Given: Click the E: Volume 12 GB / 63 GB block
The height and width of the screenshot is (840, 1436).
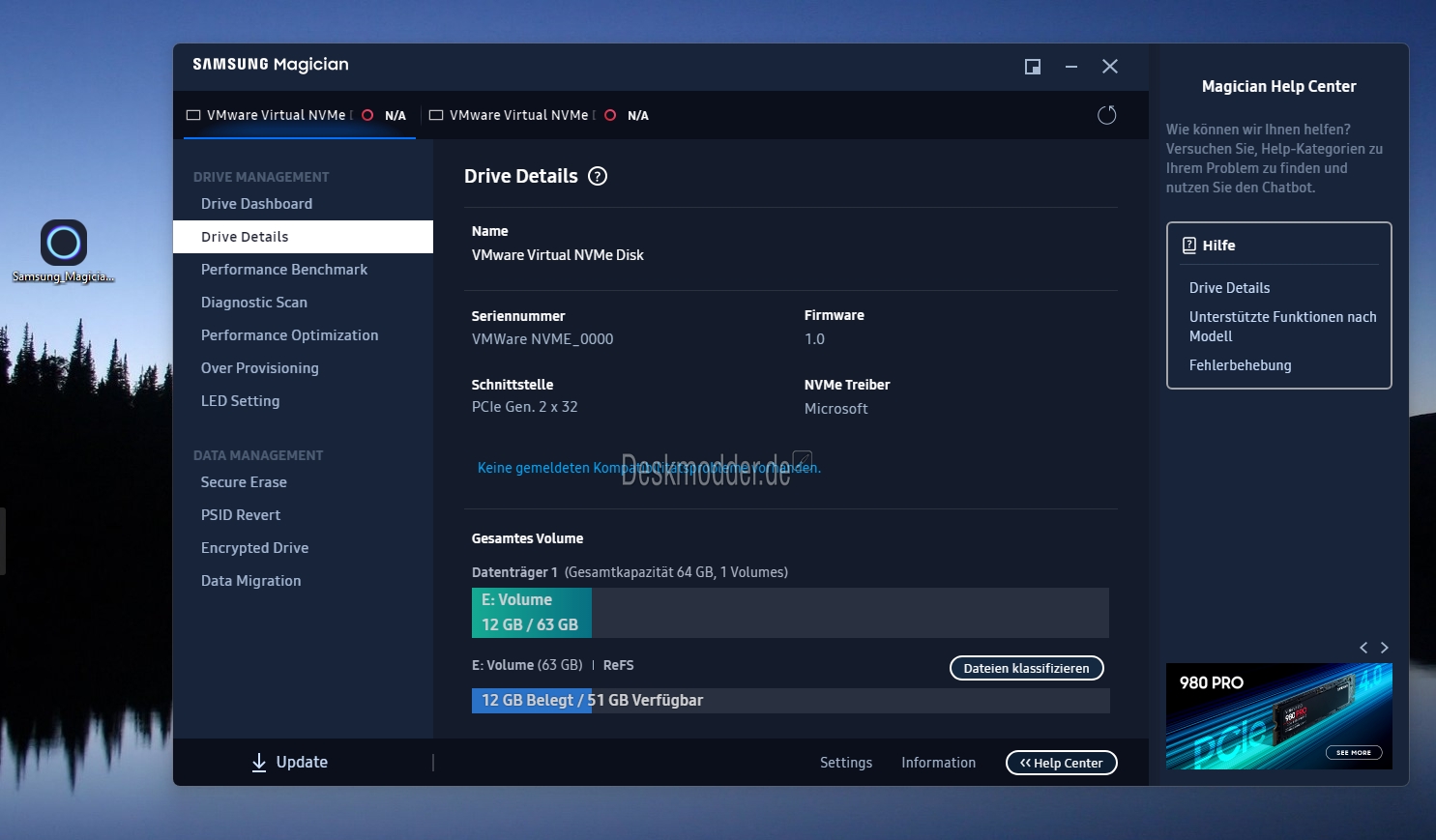Looking at the screenshot, I should pos(532,613).
